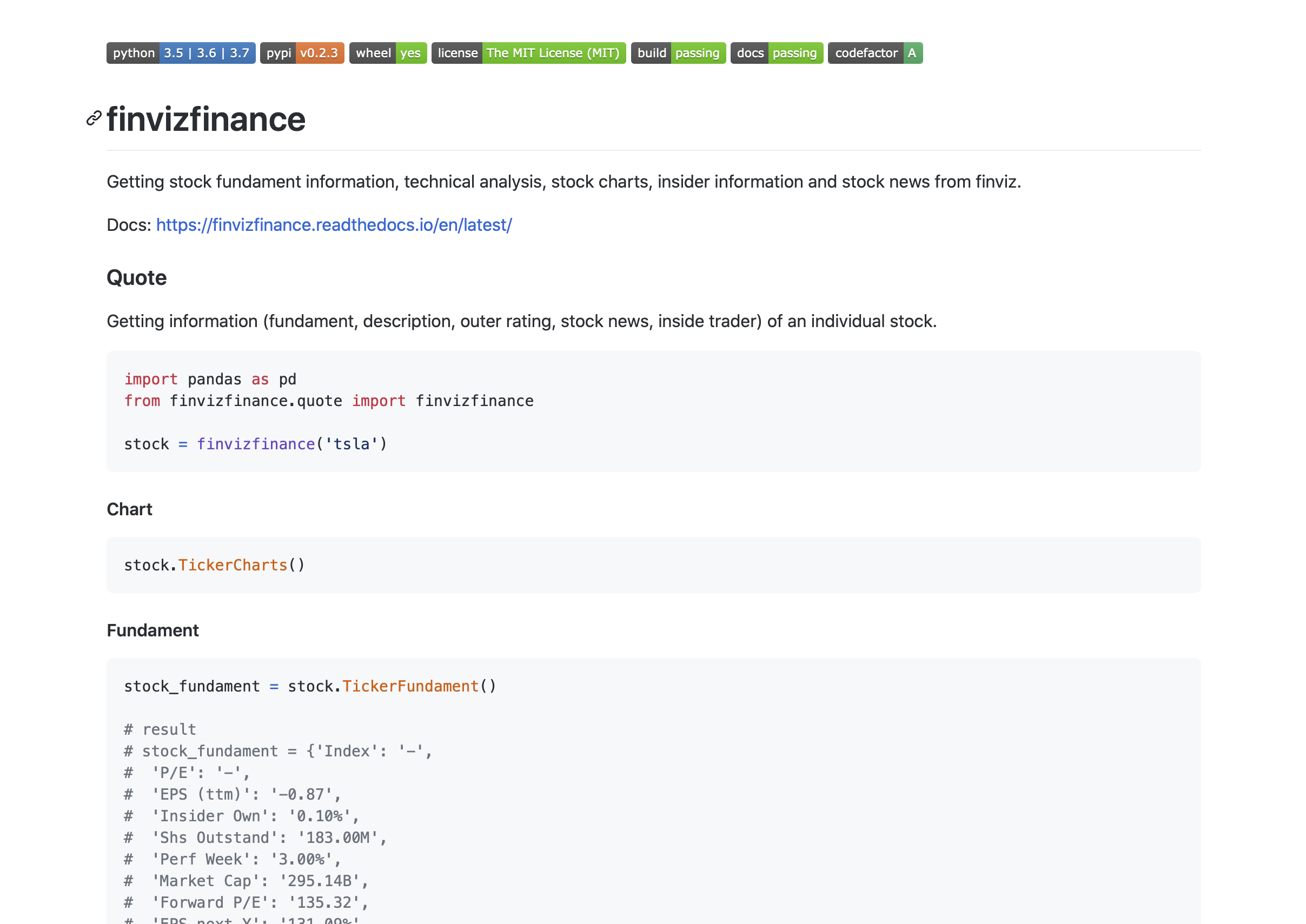Click the Quote section heading

click(137, 278)
